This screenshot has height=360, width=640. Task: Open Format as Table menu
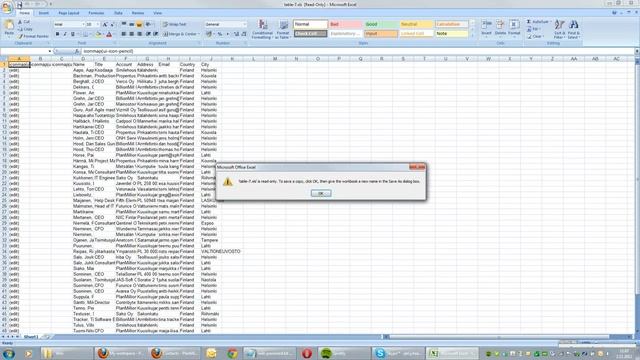[x=283, y=29]
